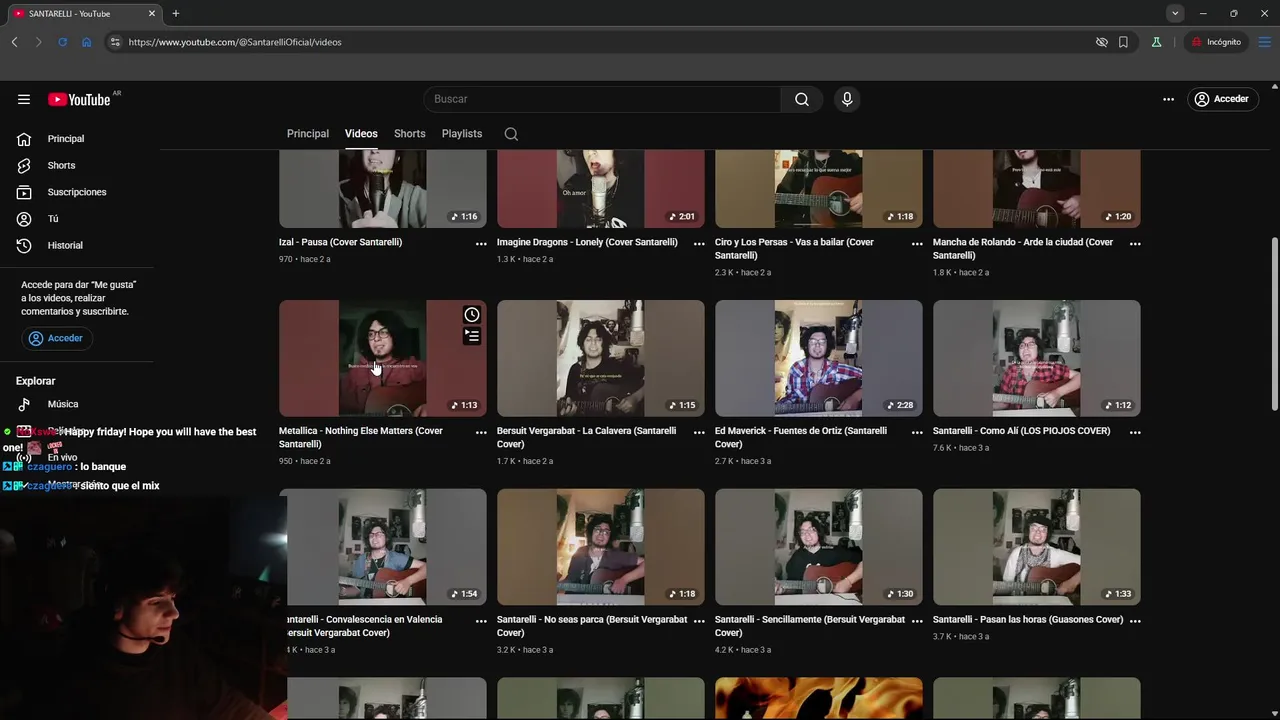Open options for Mancha de Rolando video
Viewport: 1280px width, 720px height.
[x=1135, y=244]
